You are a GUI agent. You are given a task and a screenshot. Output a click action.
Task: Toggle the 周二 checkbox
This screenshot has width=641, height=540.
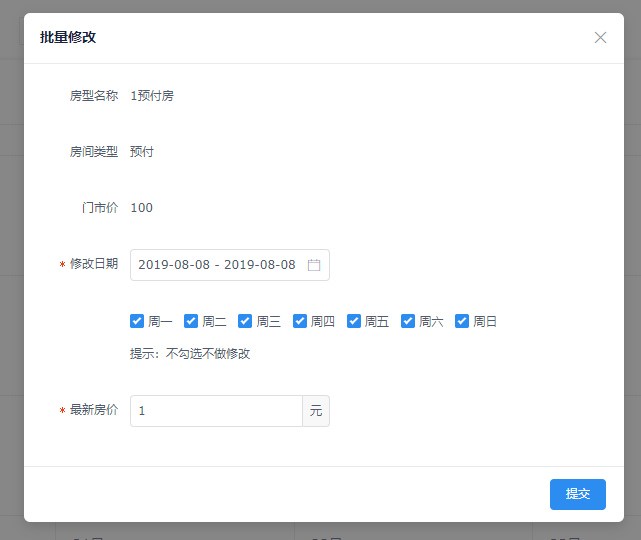click(191, 321)
